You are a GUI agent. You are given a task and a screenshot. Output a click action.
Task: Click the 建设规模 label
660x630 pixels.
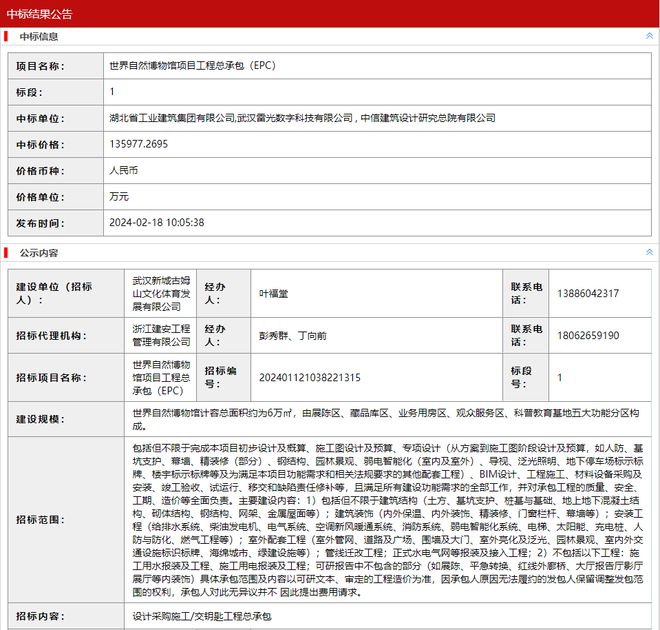point(40,420)
